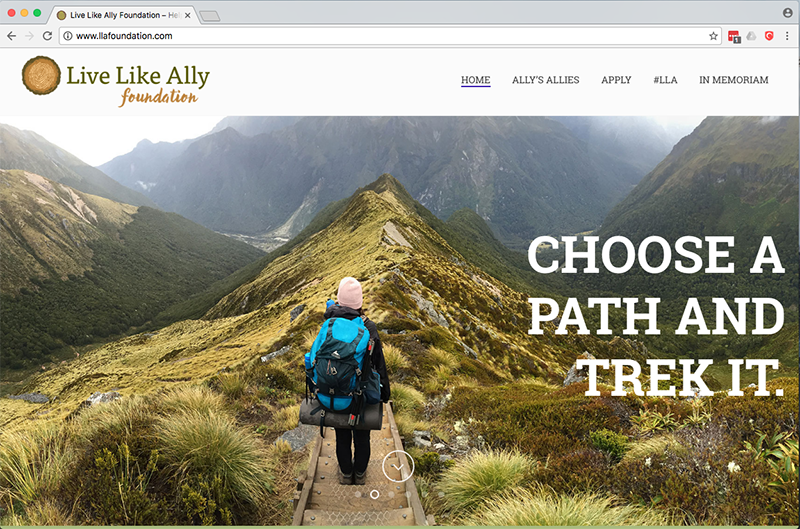Screen dimensions: 800x529
Task: Open the ALLY'S ALLIES navigation item
Action: pos(545,80)
